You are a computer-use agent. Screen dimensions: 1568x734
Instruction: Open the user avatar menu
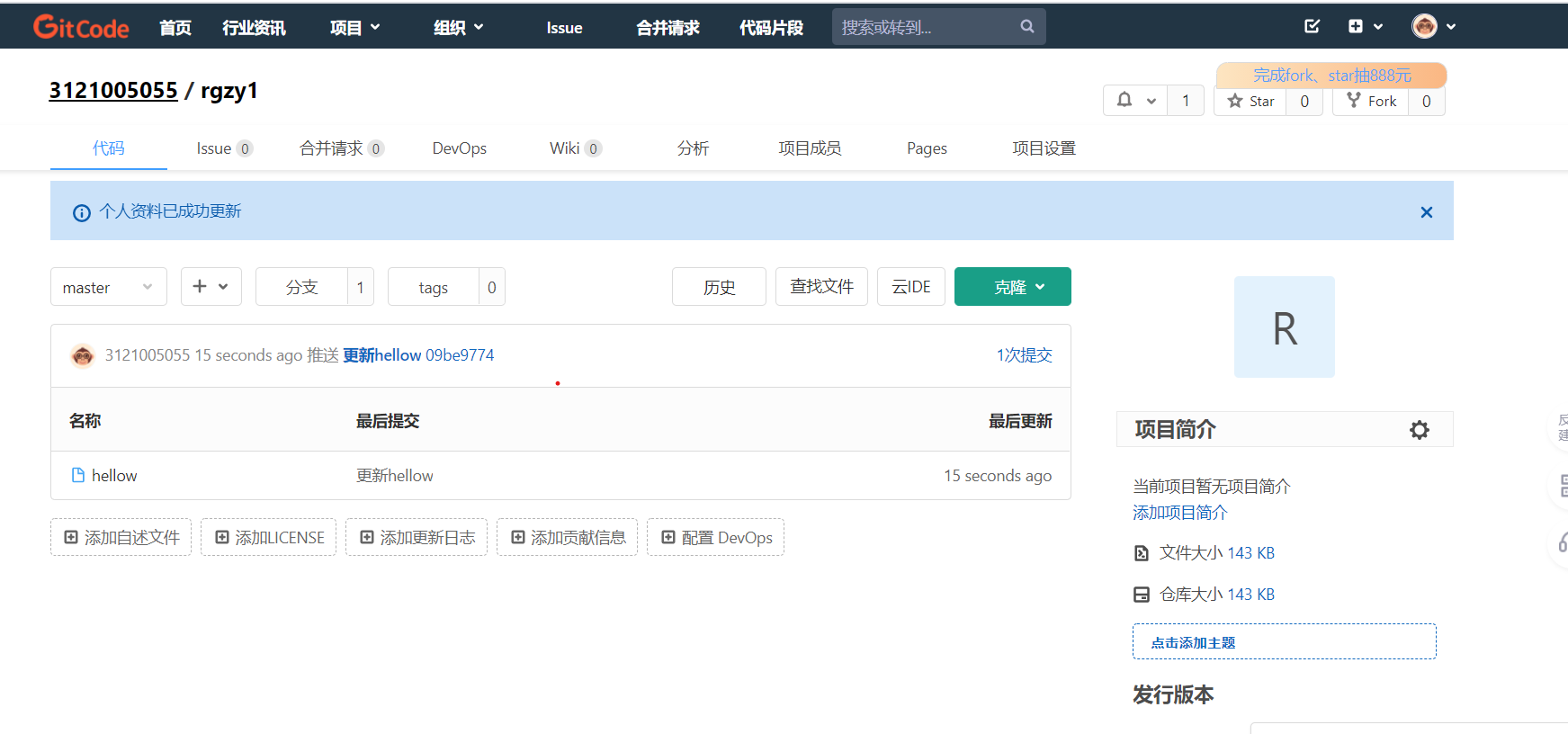pyautogui.click(x=1432, y=26)
